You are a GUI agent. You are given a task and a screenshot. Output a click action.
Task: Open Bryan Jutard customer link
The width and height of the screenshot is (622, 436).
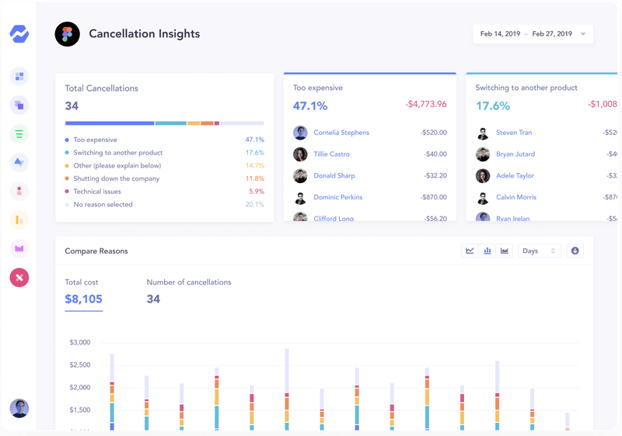click(515, 154)
